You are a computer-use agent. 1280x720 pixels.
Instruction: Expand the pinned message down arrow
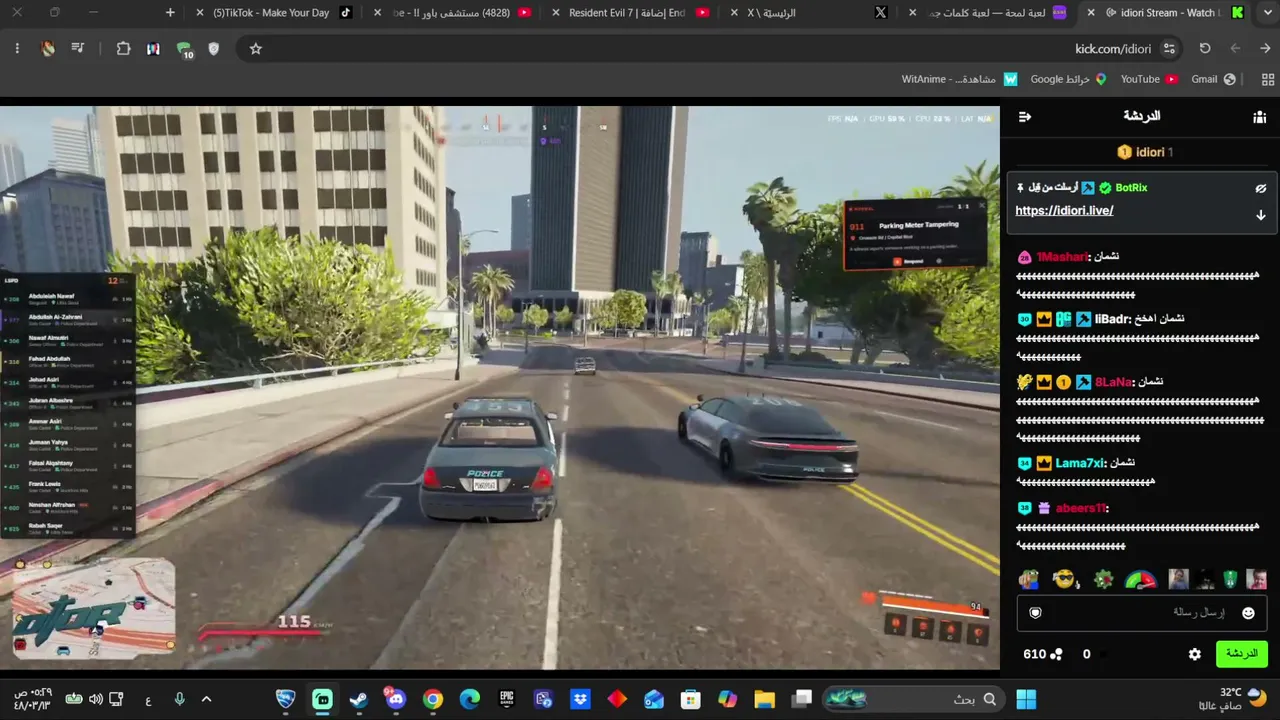pyautogui.click(x=1261, y=215)
